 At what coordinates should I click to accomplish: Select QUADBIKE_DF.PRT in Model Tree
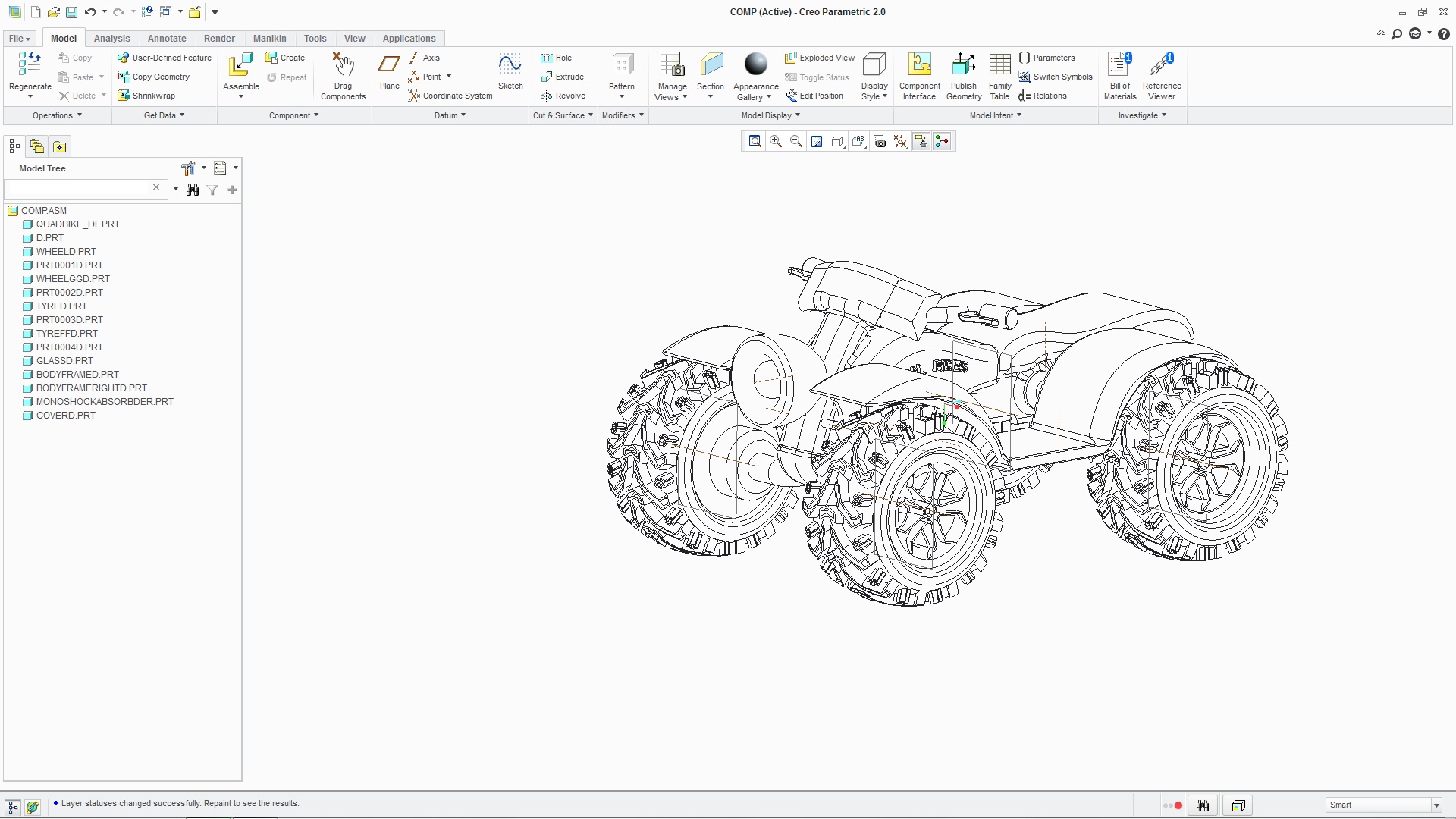(78, 224)
